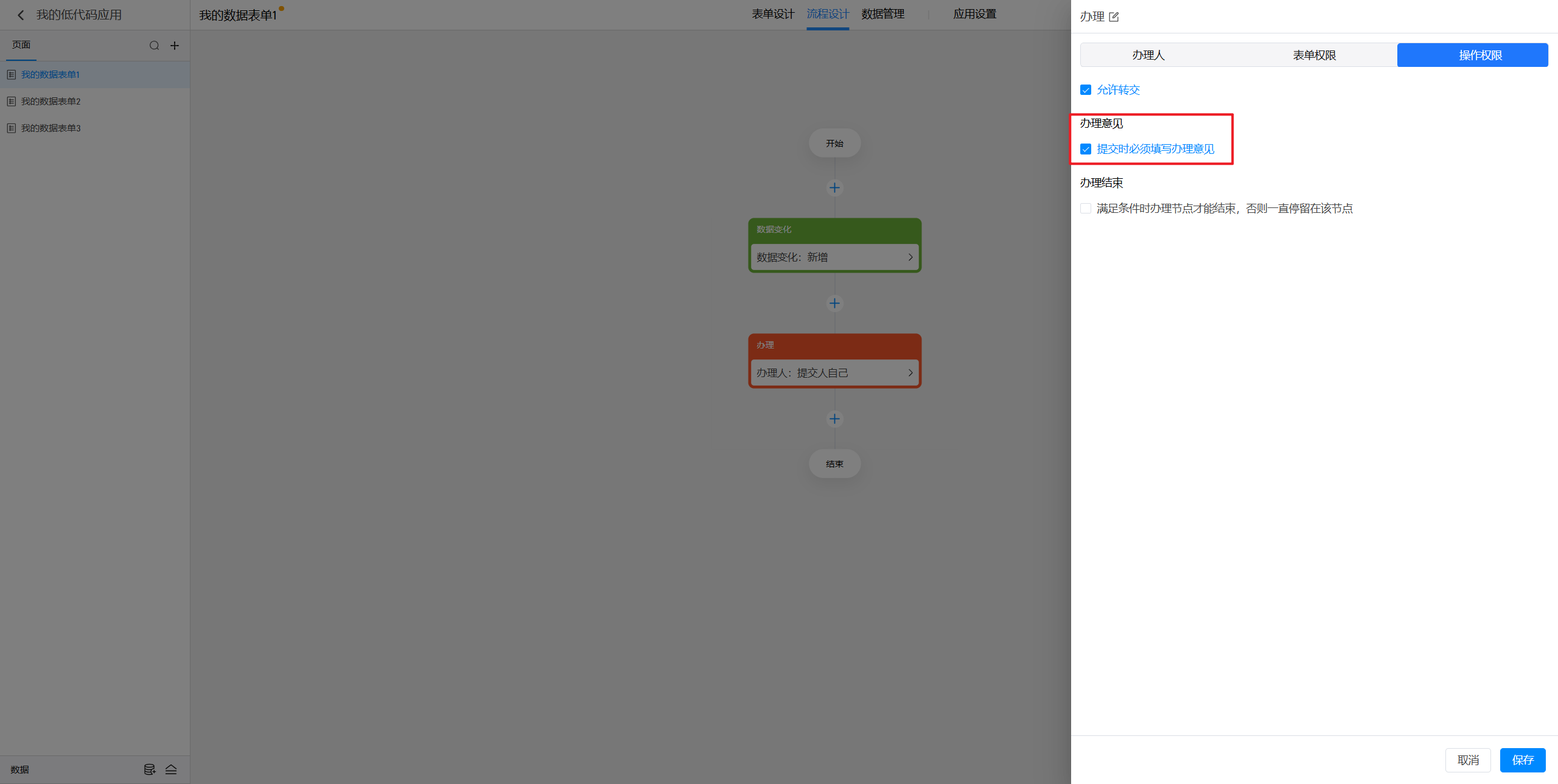Click the 取消 button
Viewport: 1558px width, 784px height.
[x=1467, y=760]
